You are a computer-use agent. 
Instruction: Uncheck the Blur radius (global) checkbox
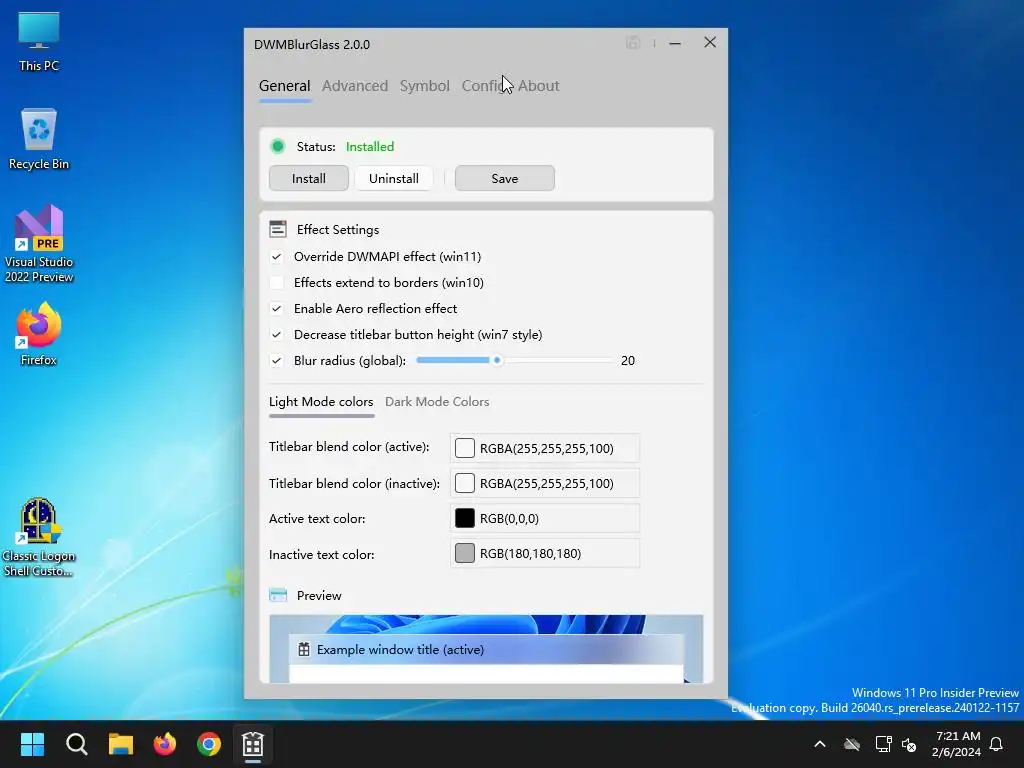point(276,360)
